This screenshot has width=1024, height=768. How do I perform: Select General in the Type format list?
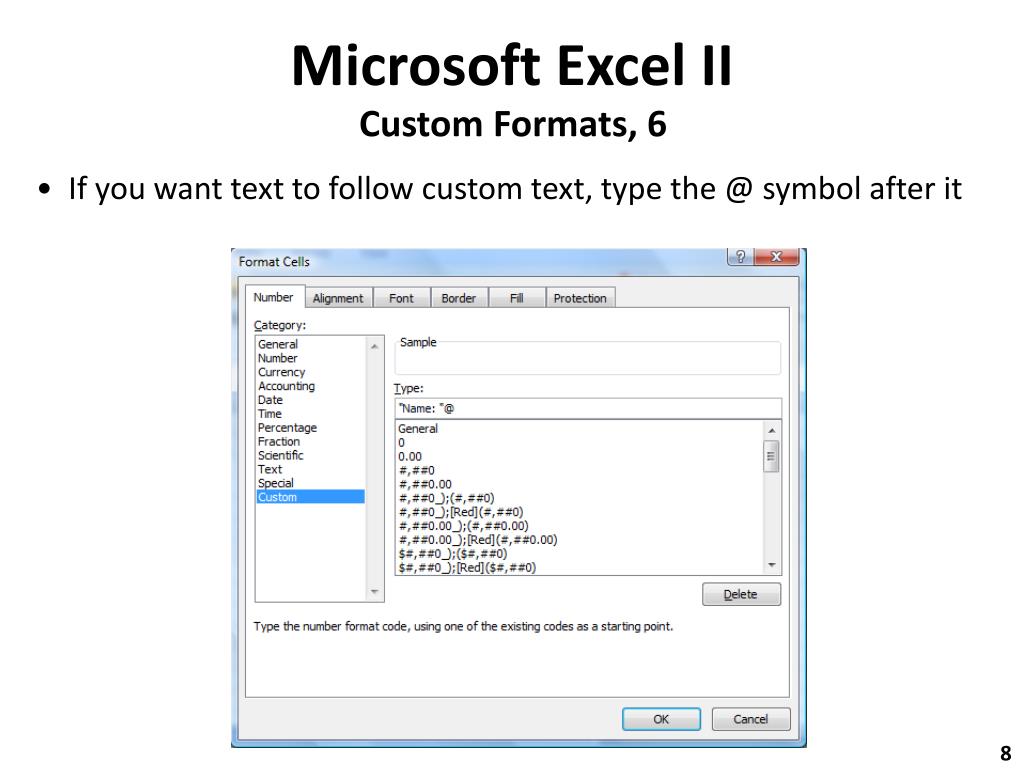tap(418, 429)
